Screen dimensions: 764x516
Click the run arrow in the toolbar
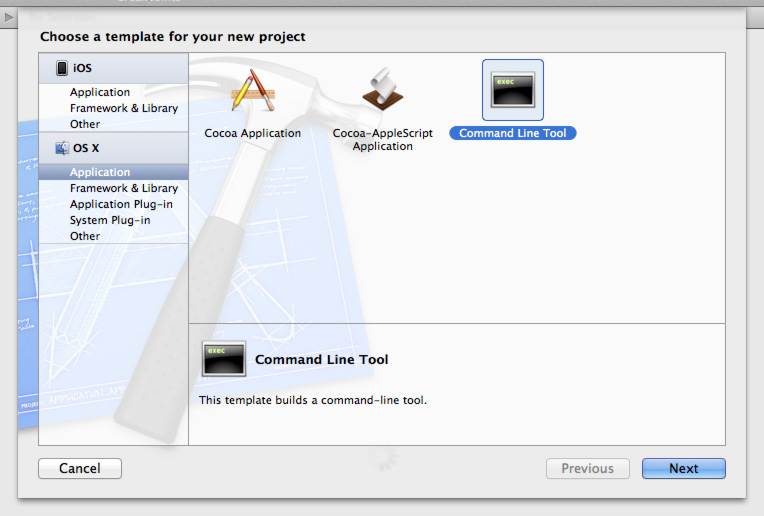10,17
